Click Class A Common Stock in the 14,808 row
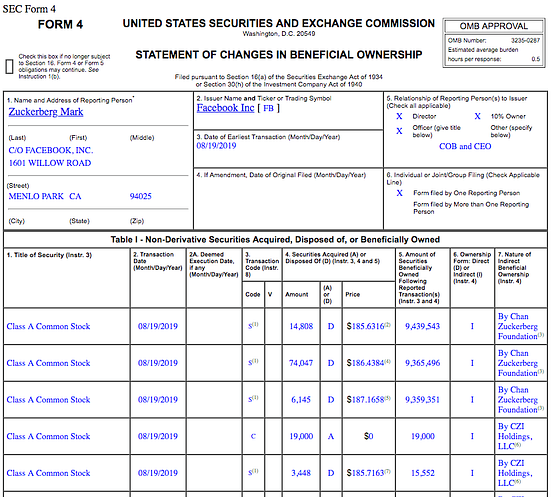Viewport: 552px width, 497px height. 48,326
